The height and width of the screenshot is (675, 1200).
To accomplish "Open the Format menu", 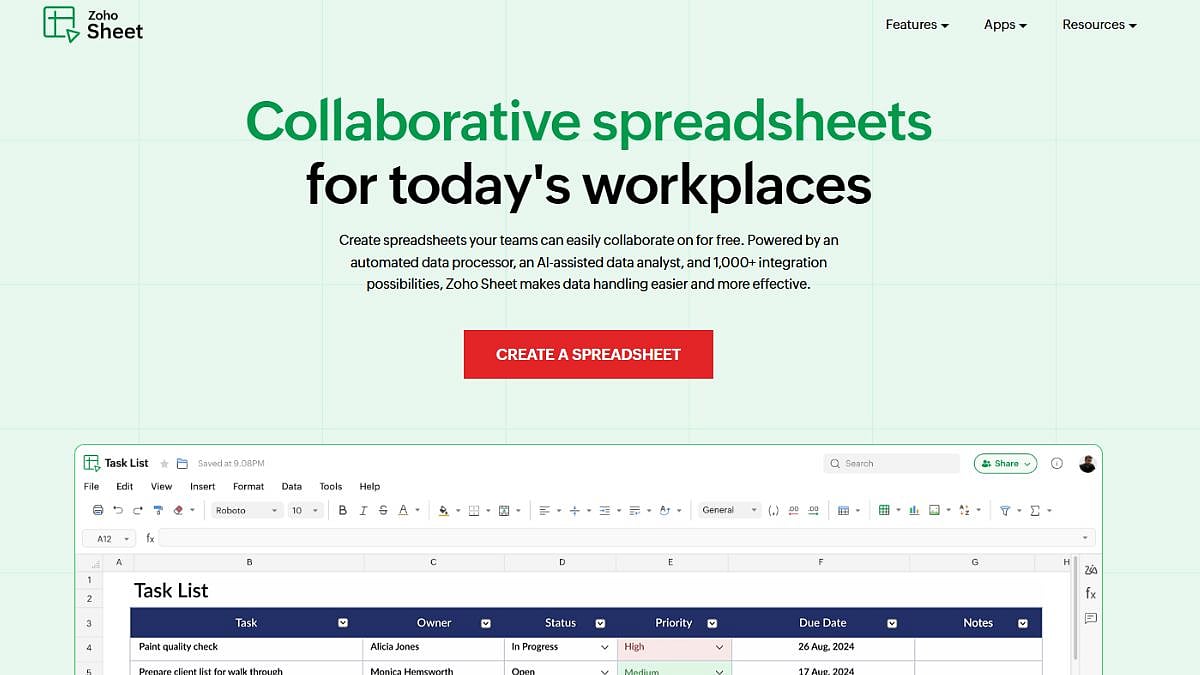I will pyautogui.click(x=248, y=486).
